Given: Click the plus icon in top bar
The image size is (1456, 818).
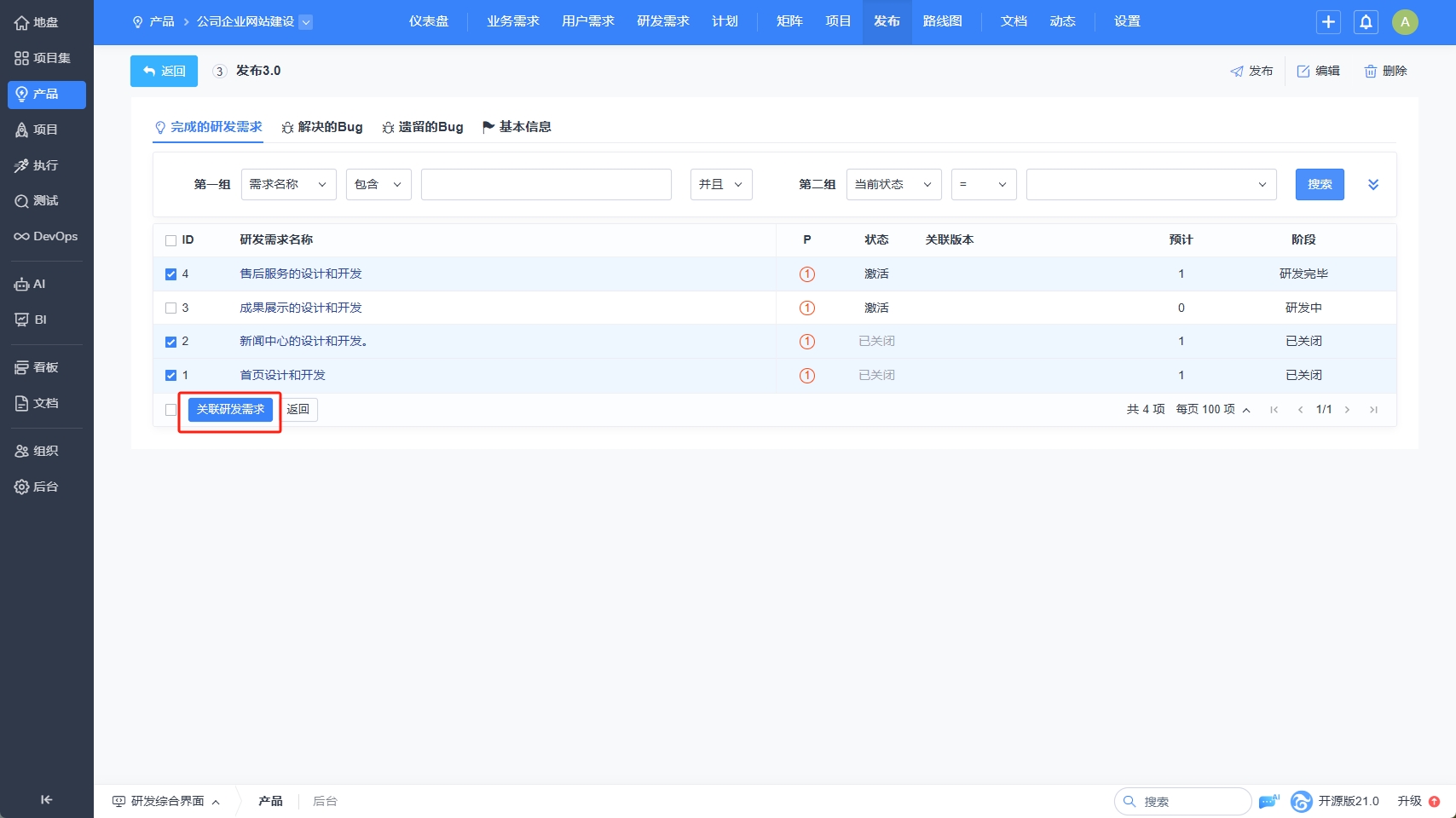Looking at the screenshot, I should tap(1328, 22).
